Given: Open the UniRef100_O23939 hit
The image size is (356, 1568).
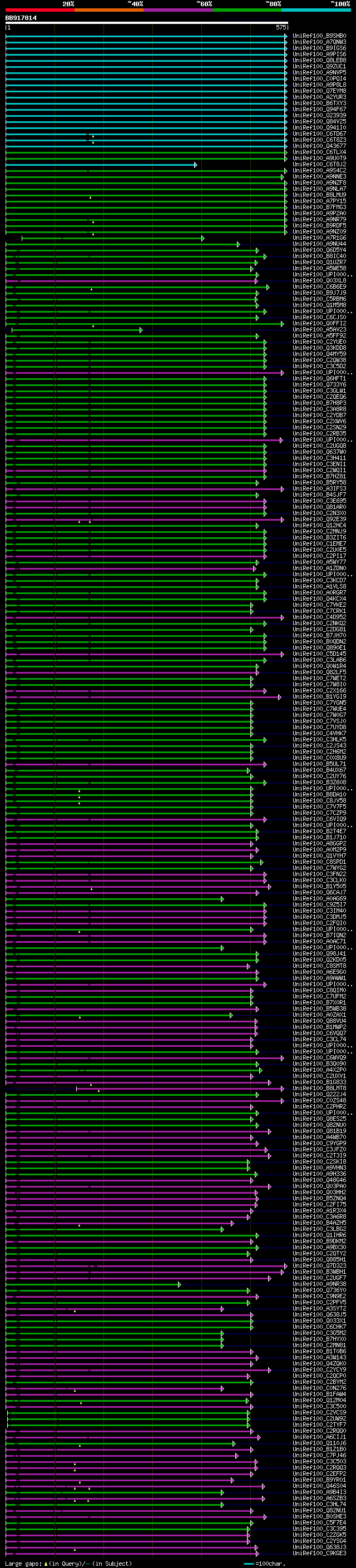Looking at the screenshot, I should coord(319,116).
